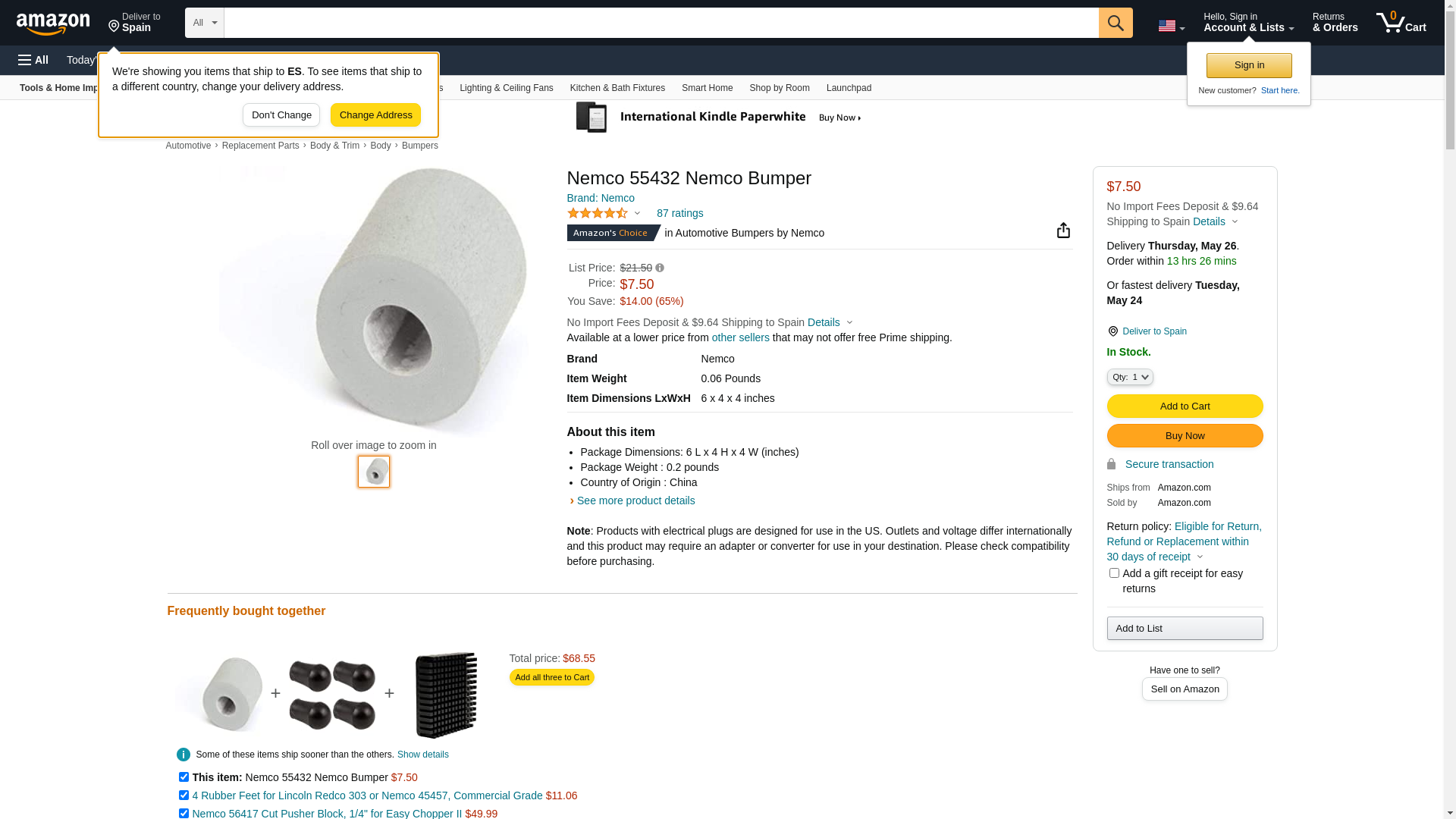1456x819 pixels.
Task: Open the cart icon
Action: [1400, 23]
